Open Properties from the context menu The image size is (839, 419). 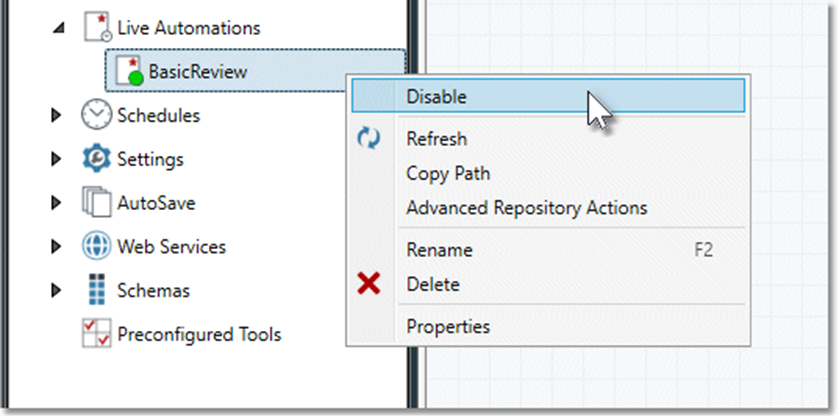click(x=448, y=326)
